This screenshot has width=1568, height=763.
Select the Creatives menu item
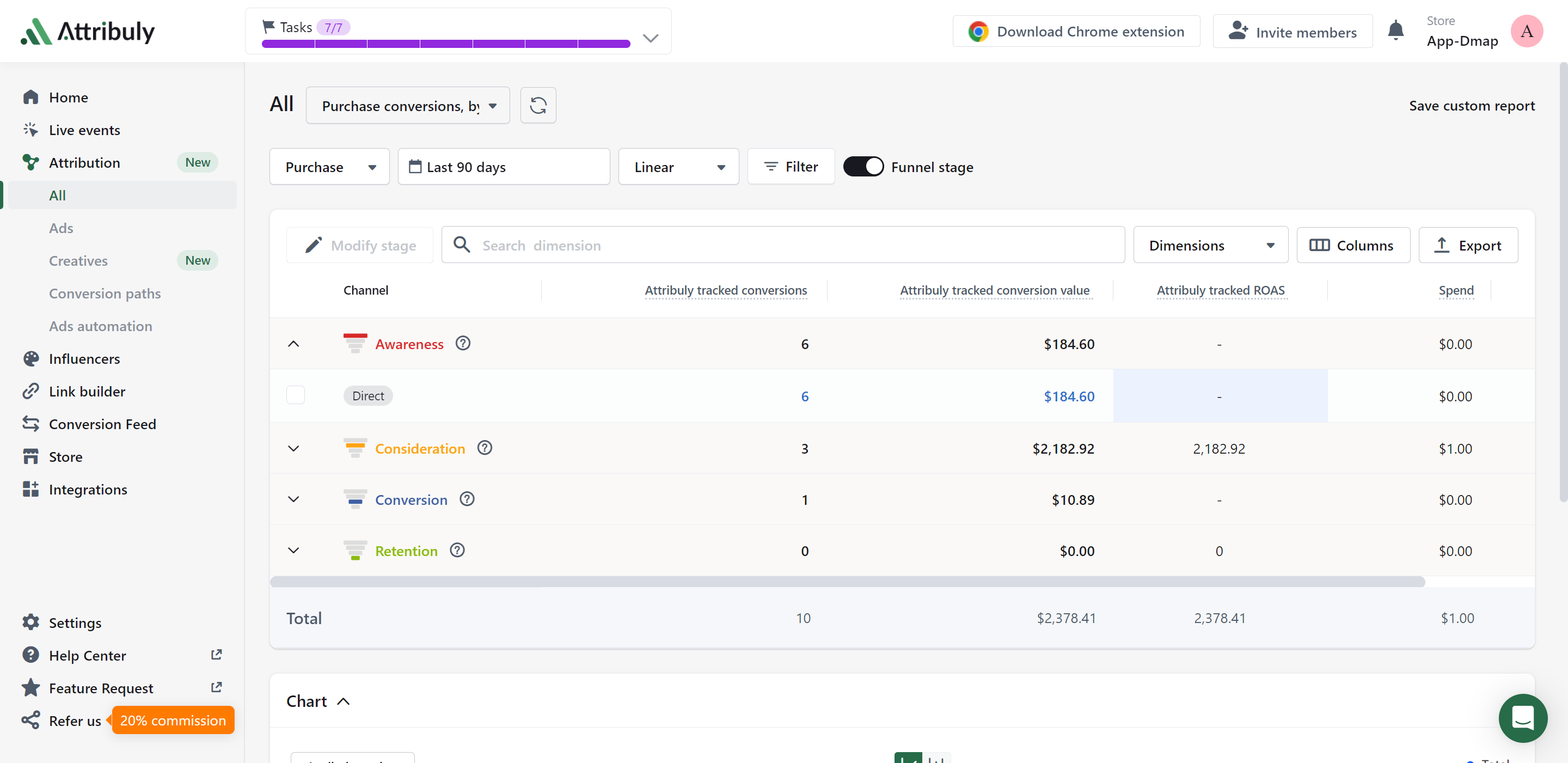pos(78,260)
